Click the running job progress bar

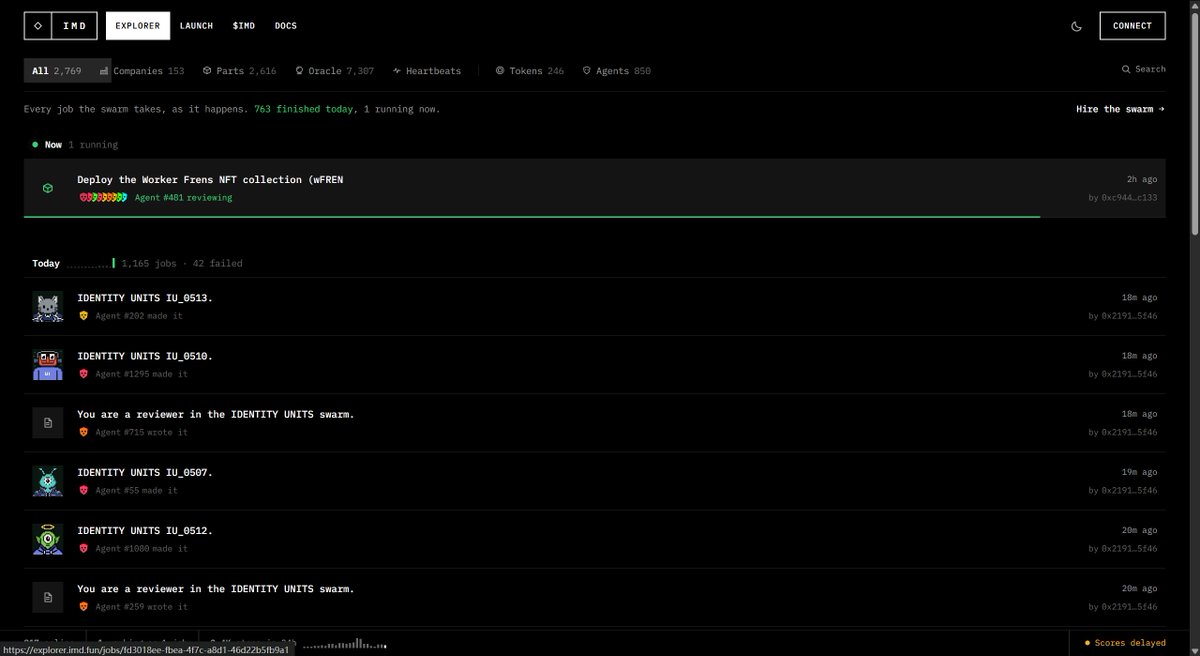pyautogui.click(x=595, y=216)
